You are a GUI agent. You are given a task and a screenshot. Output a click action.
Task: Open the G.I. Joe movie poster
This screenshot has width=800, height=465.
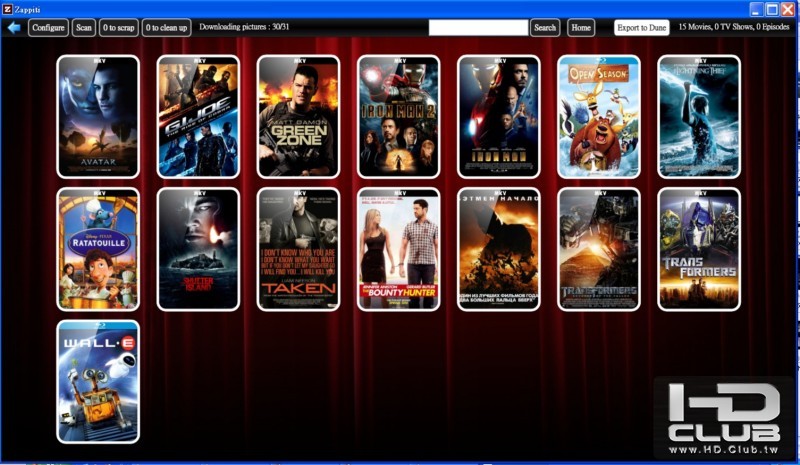point(198,117)
